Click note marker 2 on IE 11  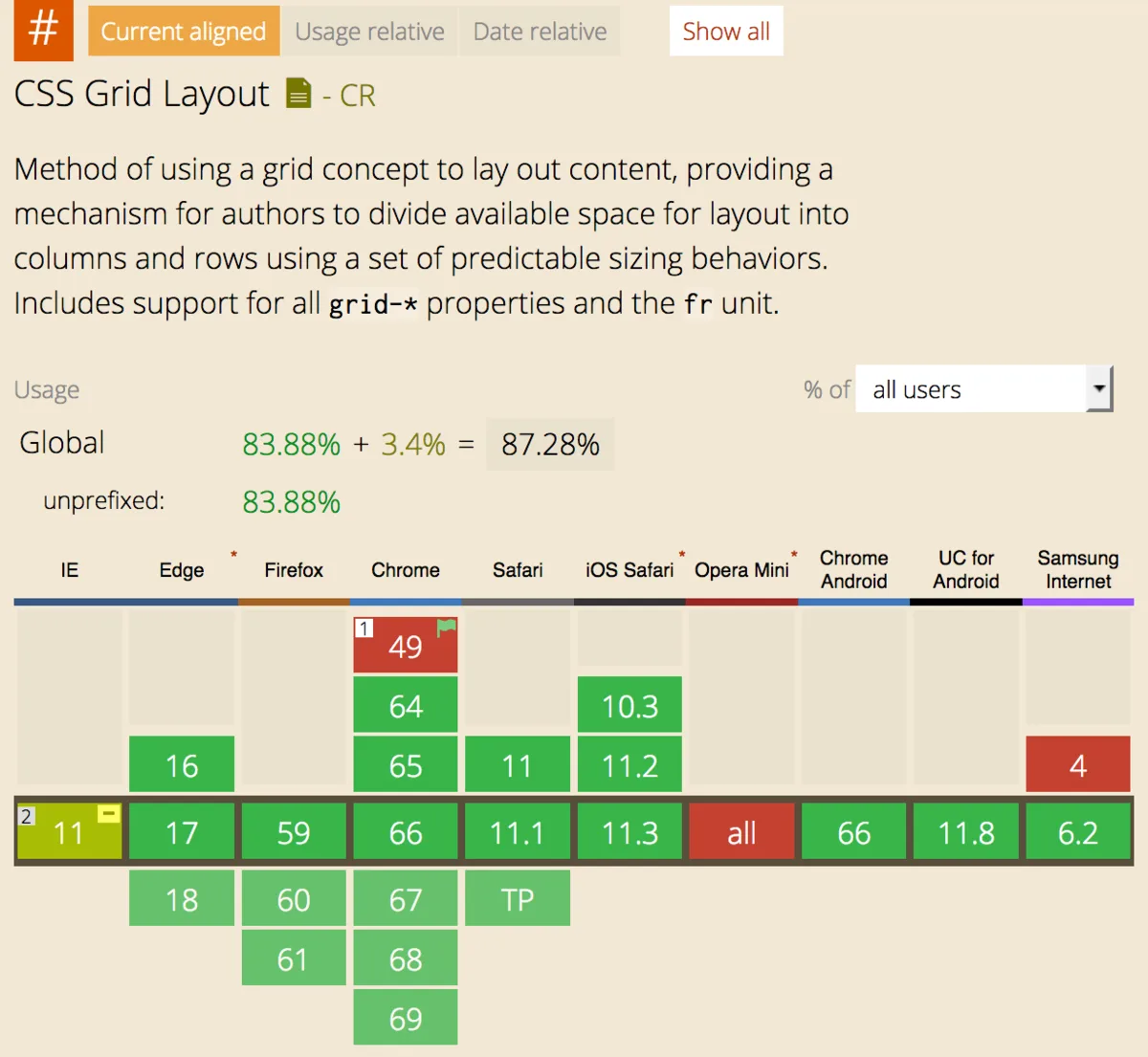26,816
